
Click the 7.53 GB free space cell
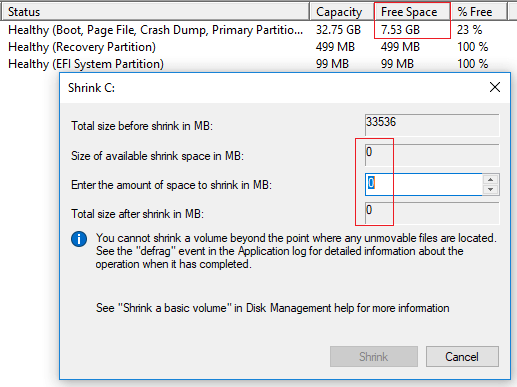pos(400,30)
